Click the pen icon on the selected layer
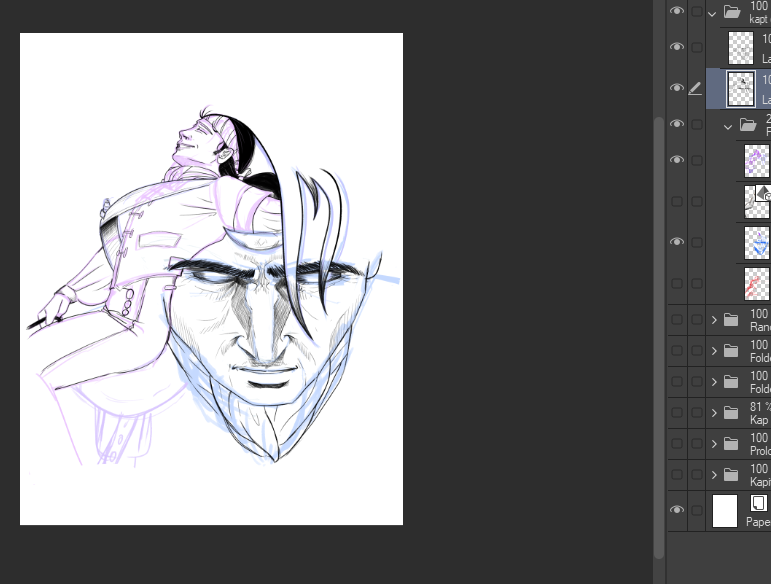 click(x=696, y=88)
